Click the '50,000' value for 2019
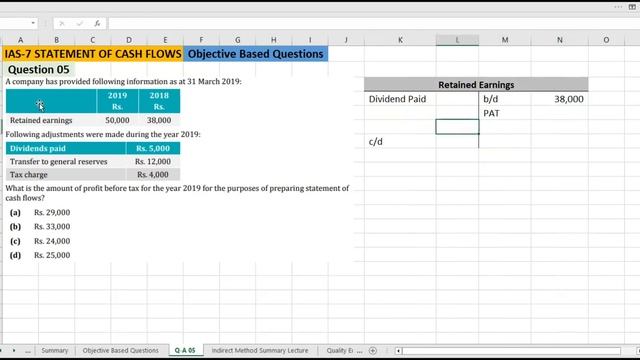 [118, 120]
